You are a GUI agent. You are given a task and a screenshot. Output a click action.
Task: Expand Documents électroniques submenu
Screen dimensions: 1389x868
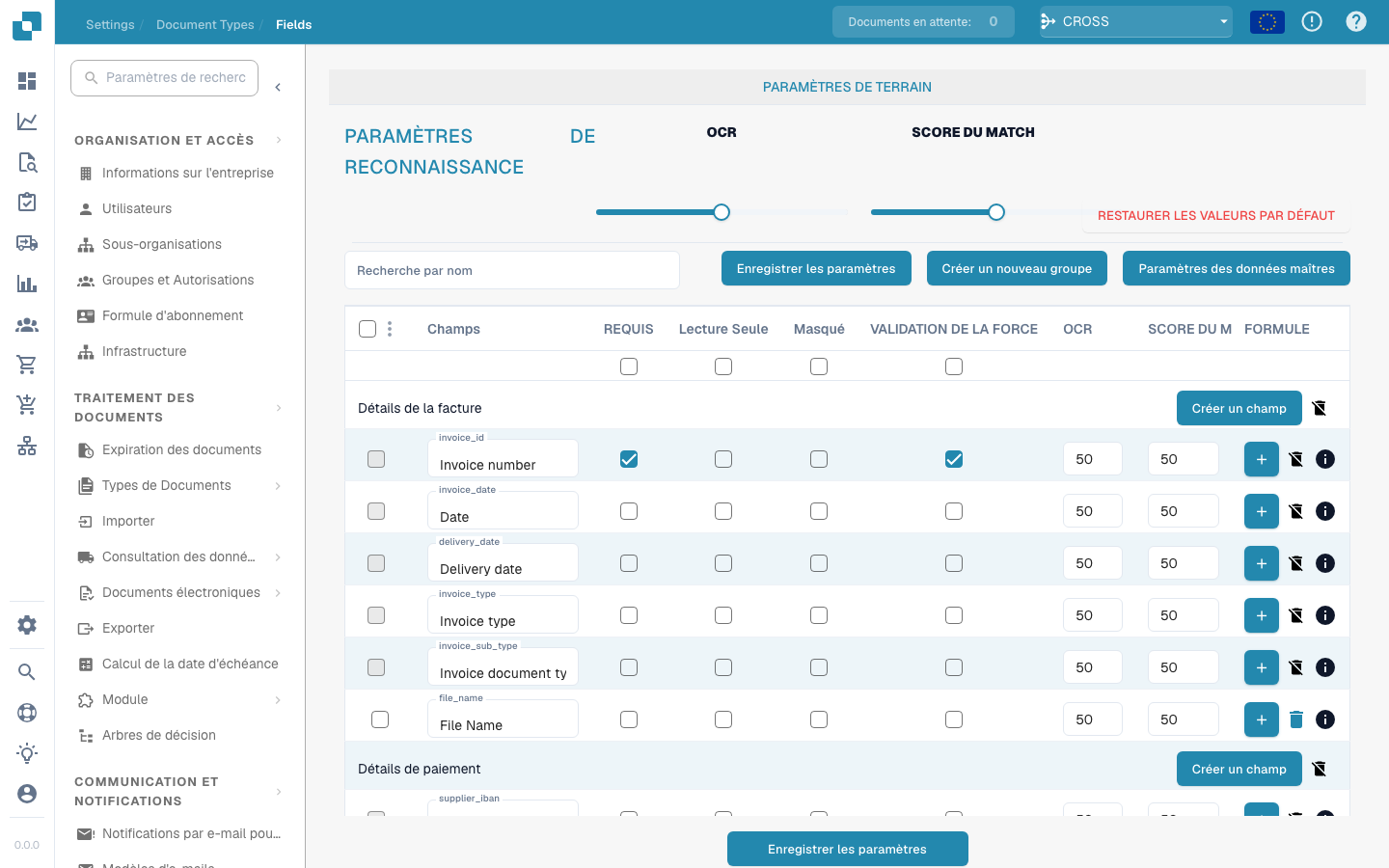click(278, 593)
